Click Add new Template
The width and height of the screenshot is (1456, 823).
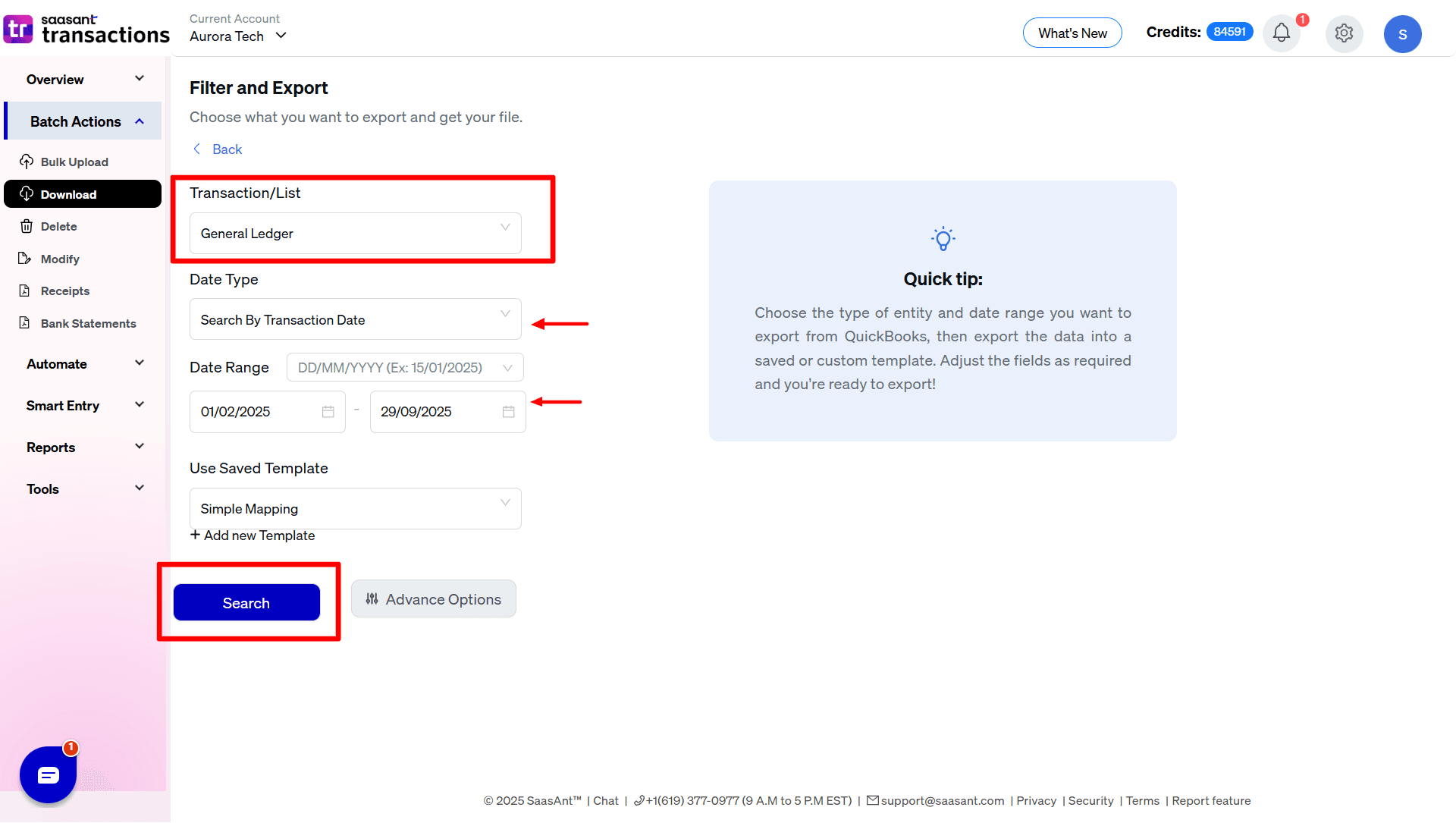pyautogui.click(x=253, y=535)
